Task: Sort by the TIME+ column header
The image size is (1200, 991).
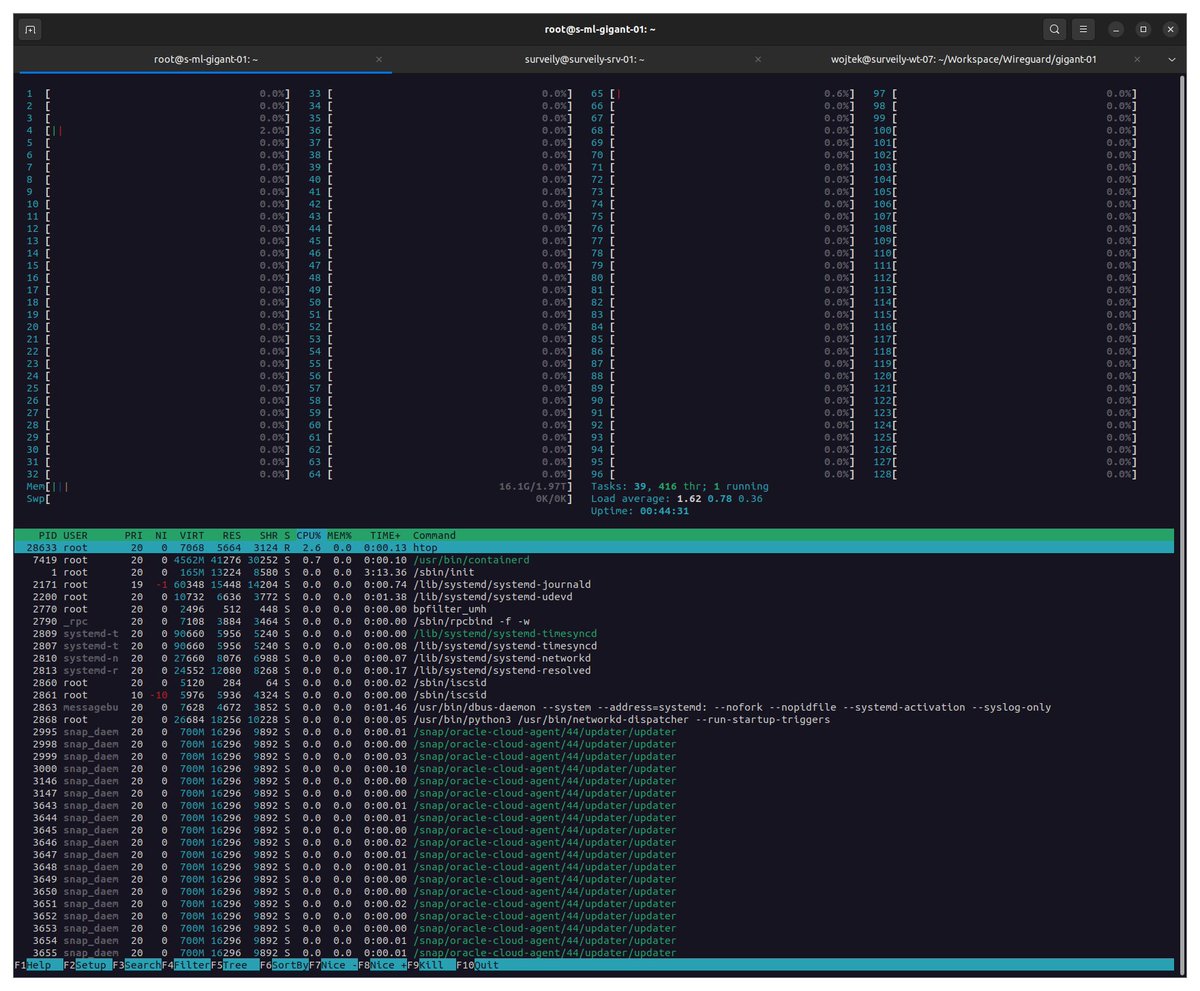Action: [385, 536]
